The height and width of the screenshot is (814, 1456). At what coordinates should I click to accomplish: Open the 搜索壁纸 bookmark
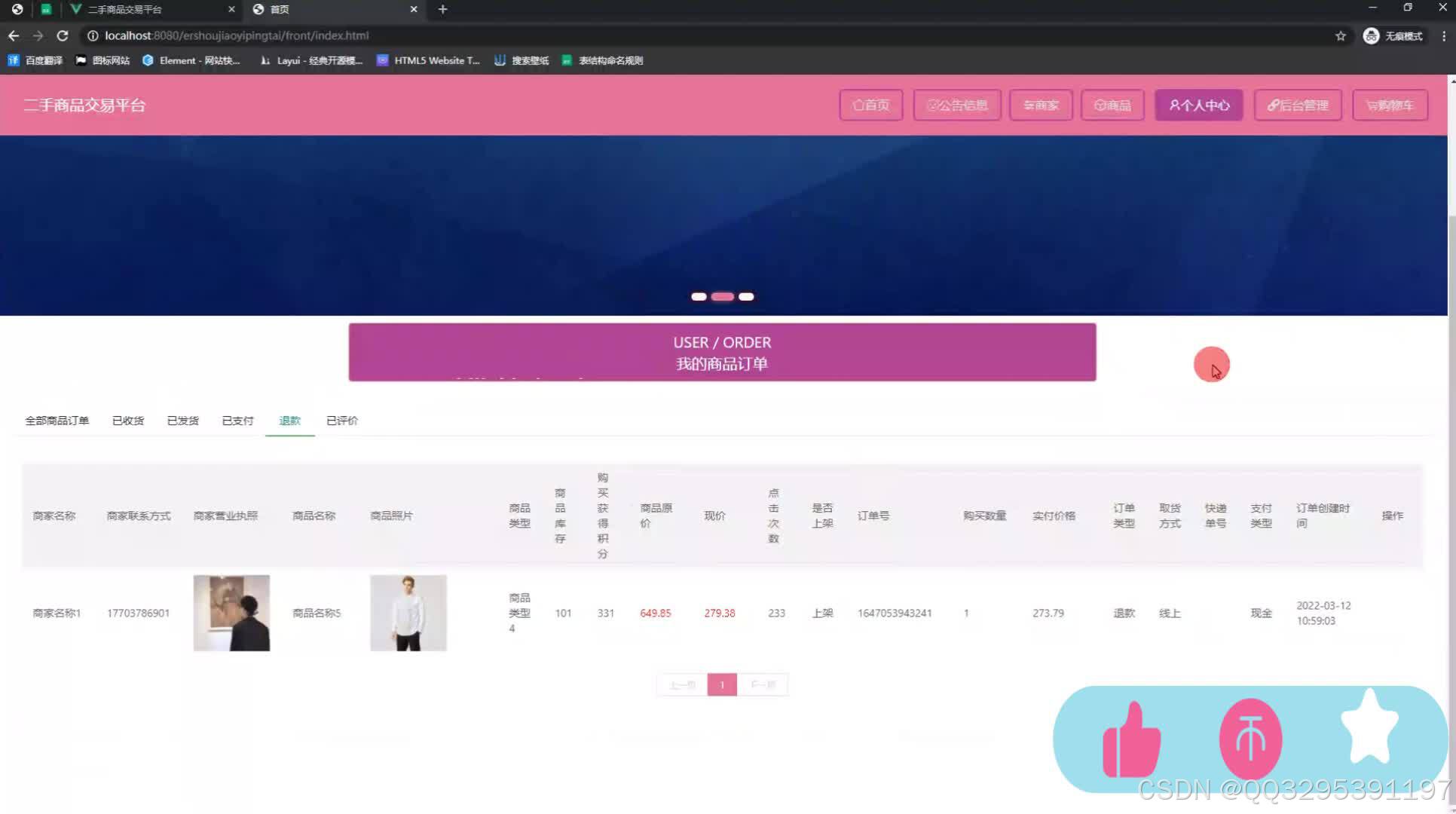[x=522, y=60]
